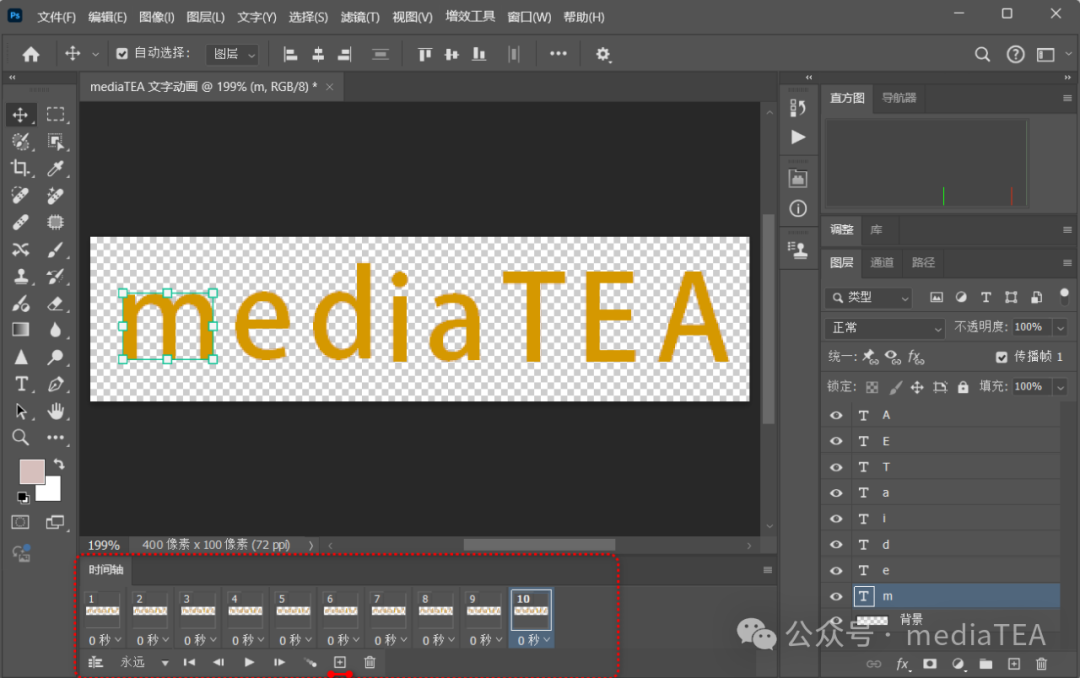This screenshot has height=678, width=1080.
Task: Open the timeline panel menu
Action: (767, 571)
